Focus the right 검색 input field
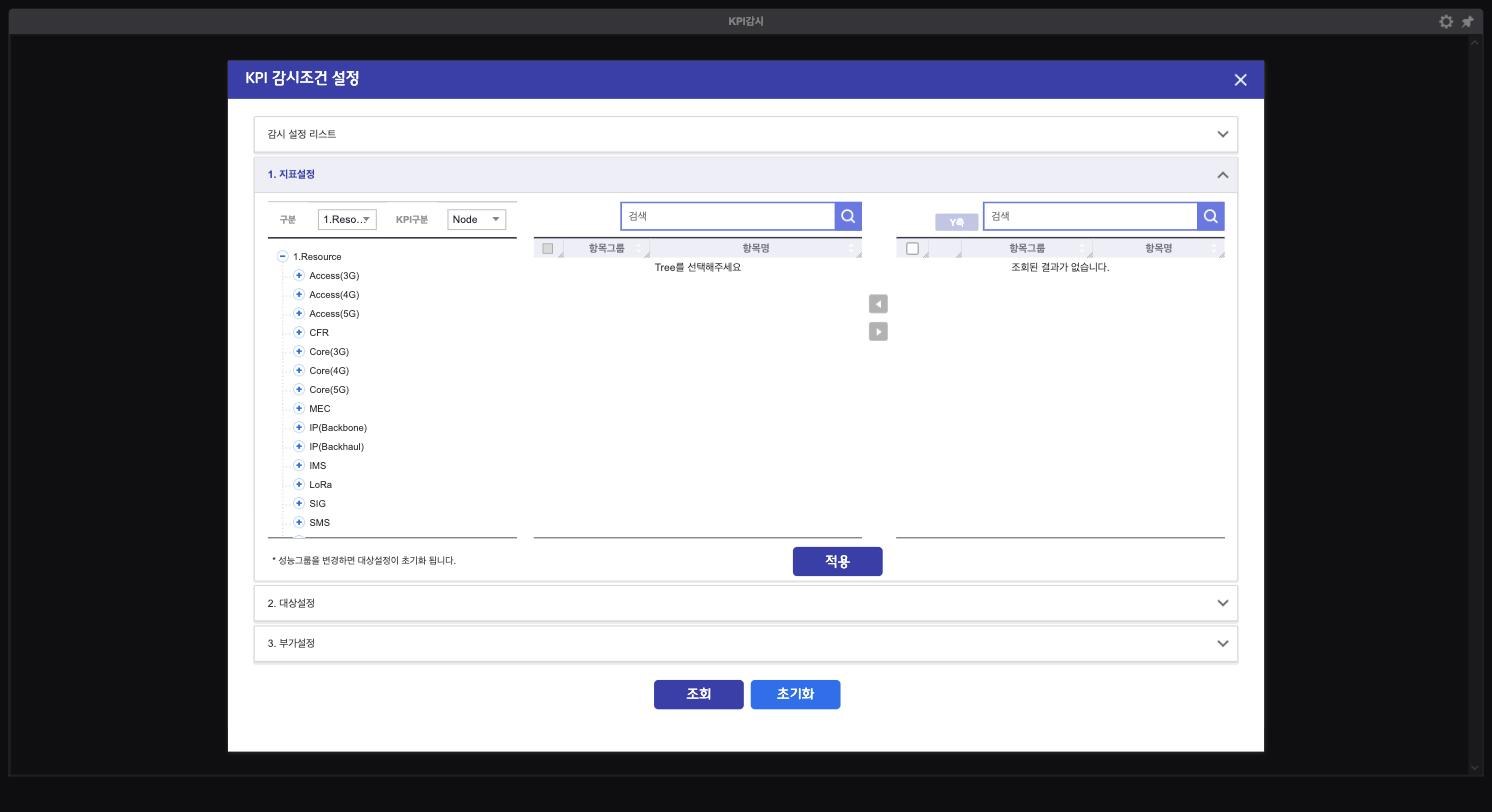 (1090, 216)
